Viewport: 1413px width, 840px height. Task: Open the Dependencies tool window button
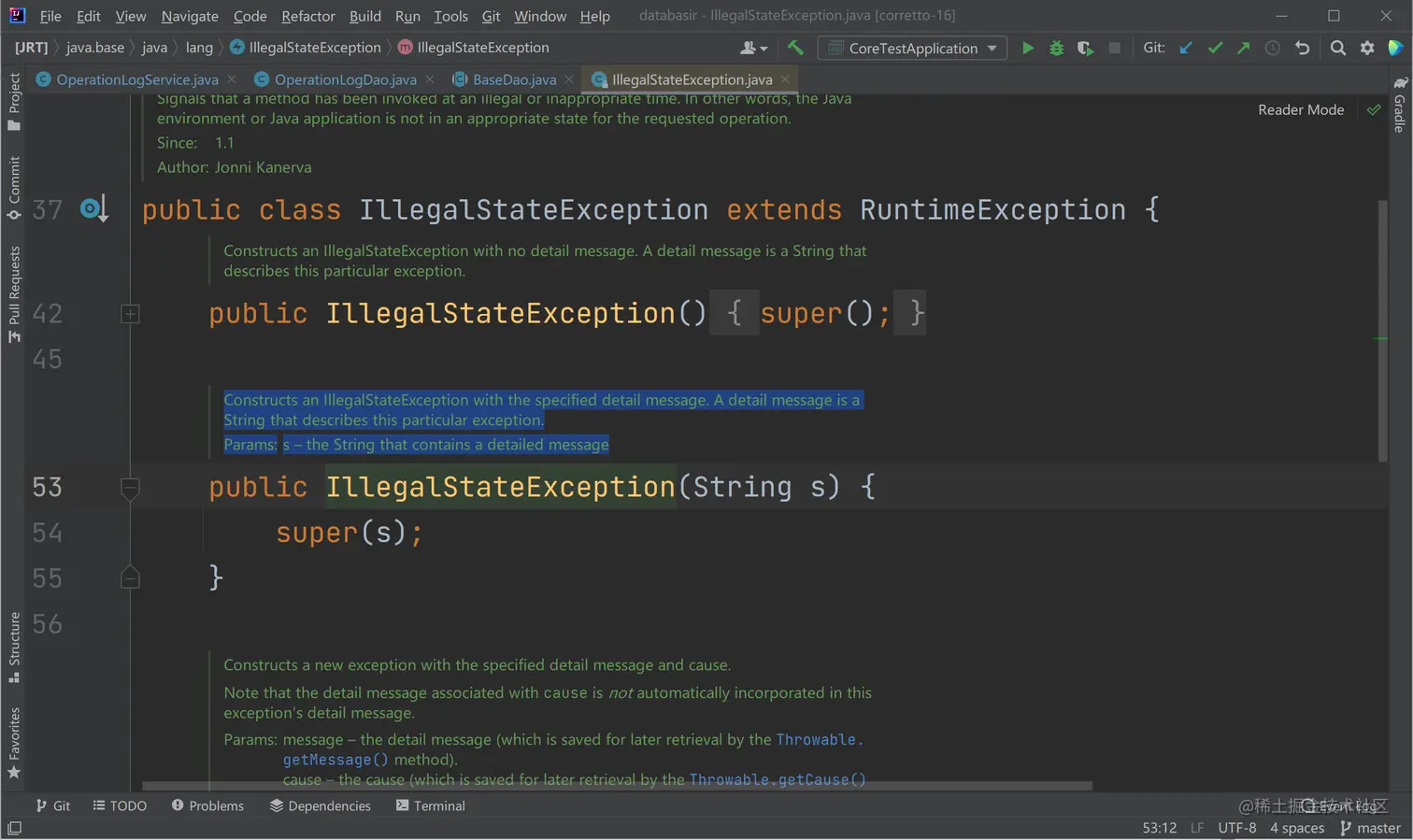(321, 805)
